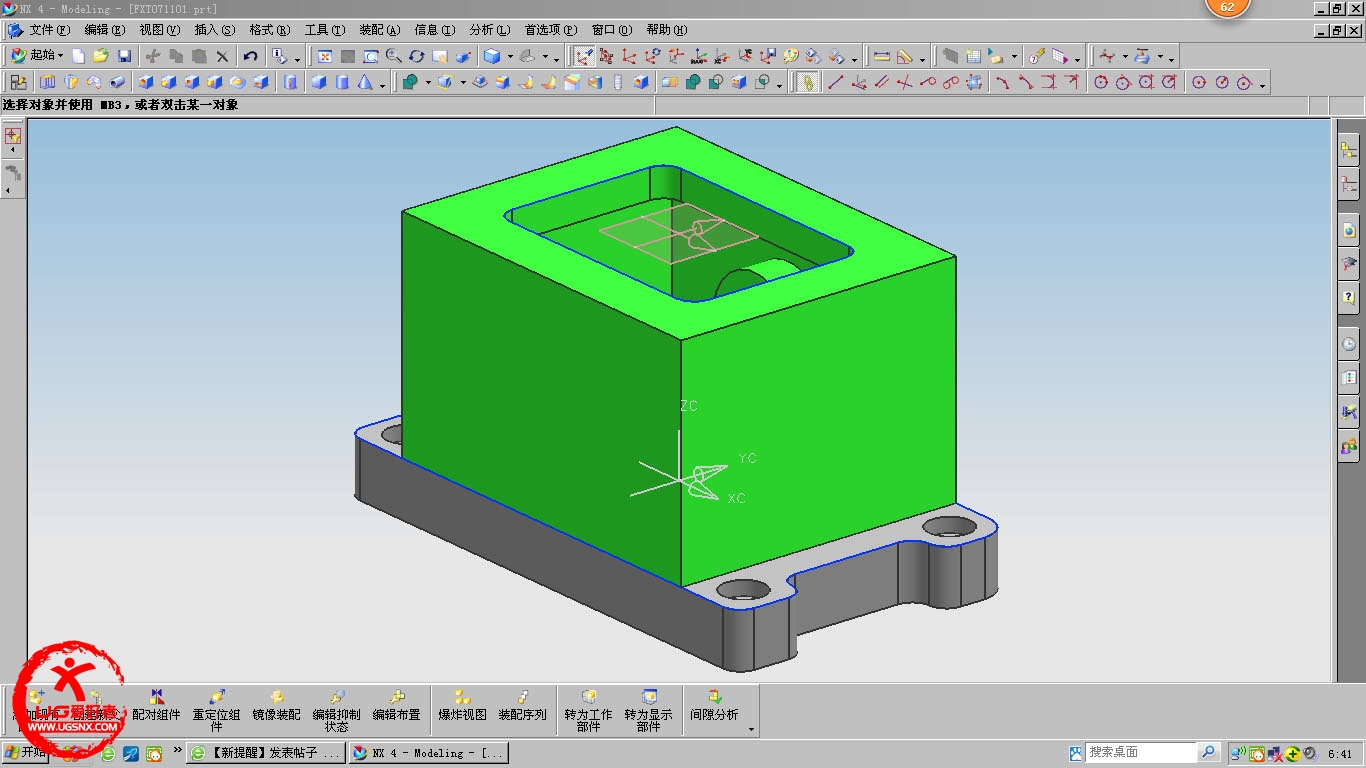1366x768 pixels.
Task: Click the shaded cube display style icon
Action: pyautogui.click(x=491, y=56)
